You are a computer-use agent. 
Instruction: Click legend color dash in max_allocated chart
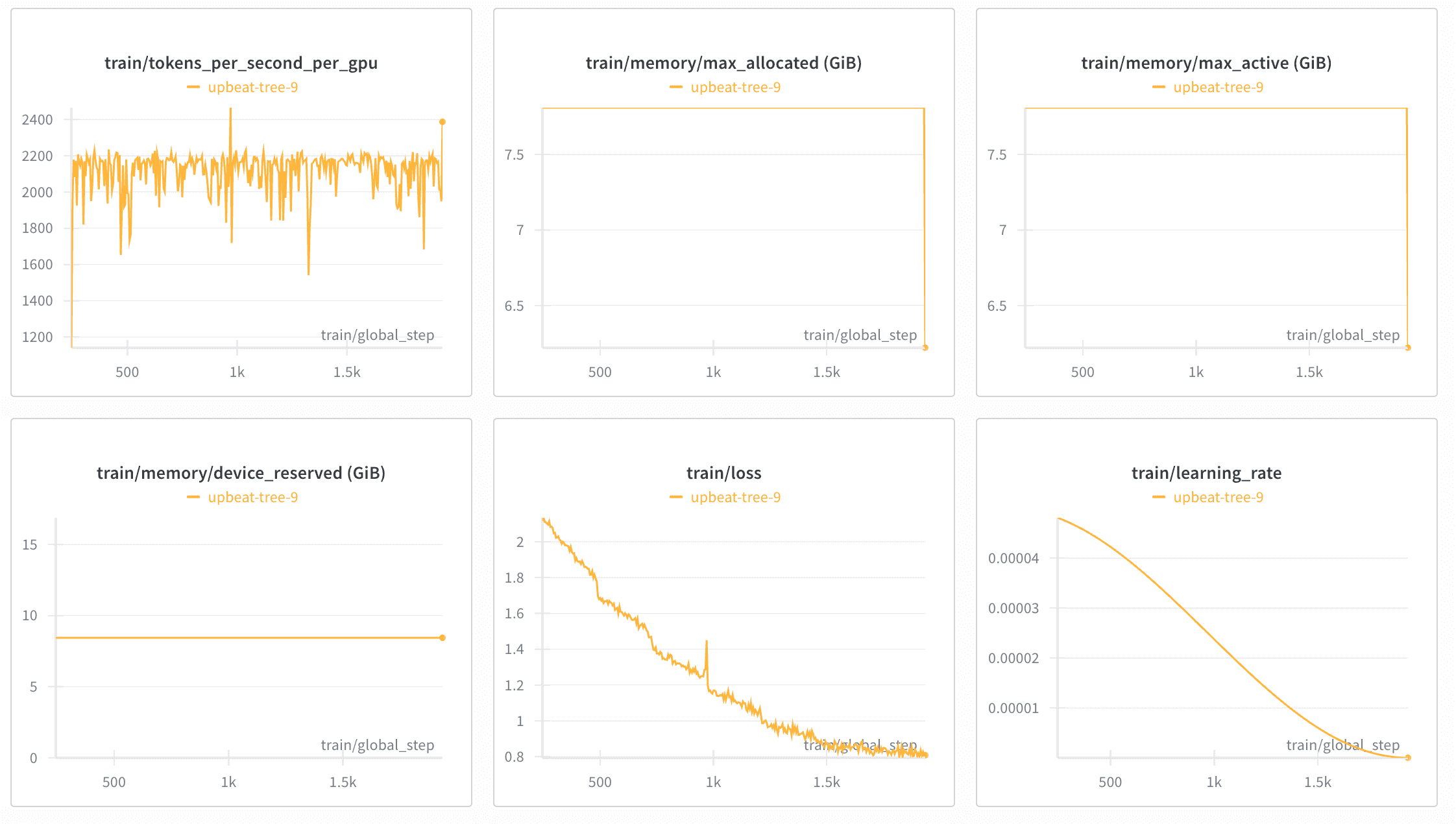675,88
